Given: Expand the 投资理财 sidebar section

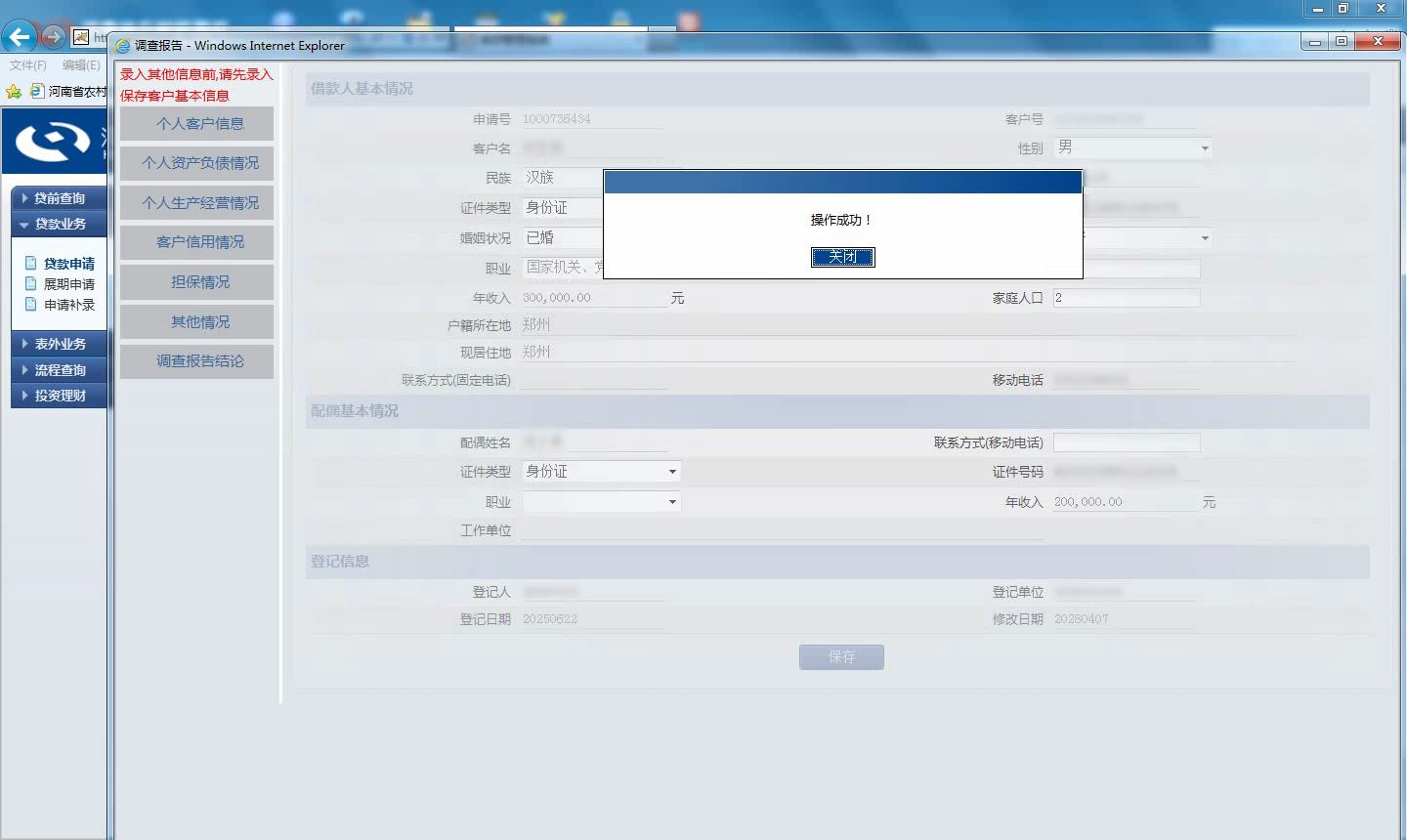Looking at the screenshot, I should [x=59, y=396].
